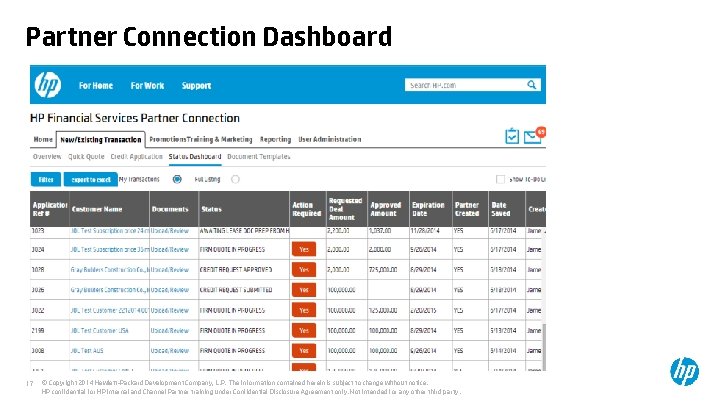
Task: Click Yes action button in row 3024
Action: [x=304, y=249]
